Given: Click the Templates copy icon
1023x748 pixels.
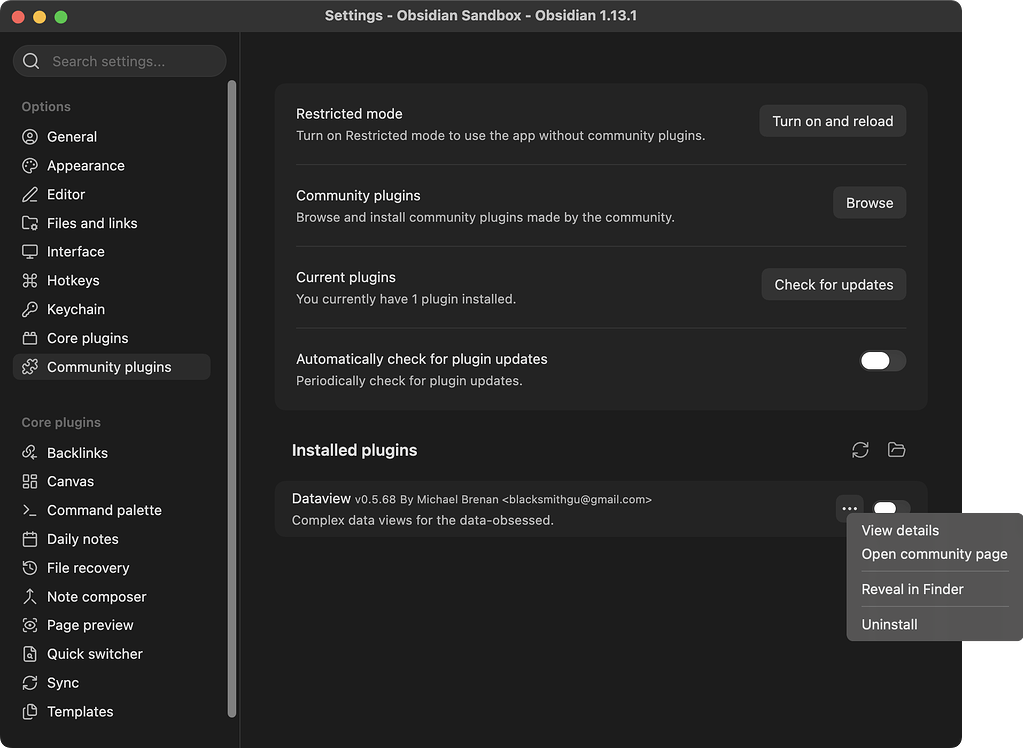Looking at the screenshot, I should (30, 711).
